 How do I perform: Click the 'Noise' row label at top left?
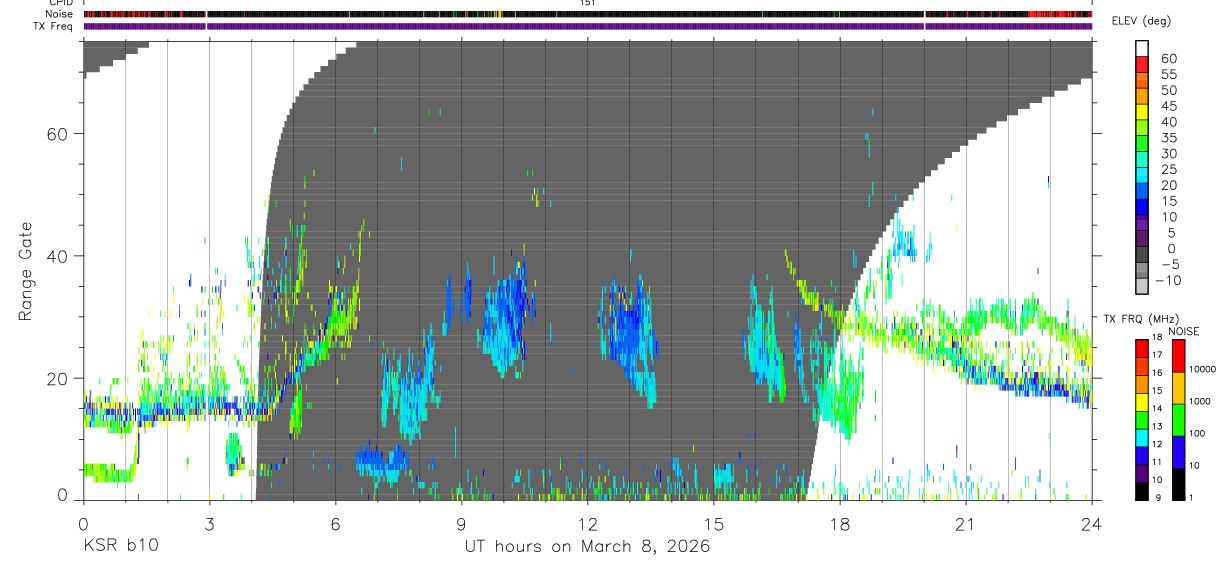click(60, 14)
